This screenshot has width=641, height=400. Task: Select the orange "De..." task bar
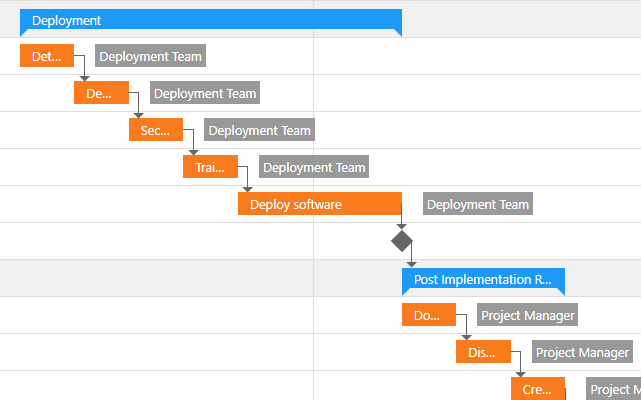pos(101,93)
